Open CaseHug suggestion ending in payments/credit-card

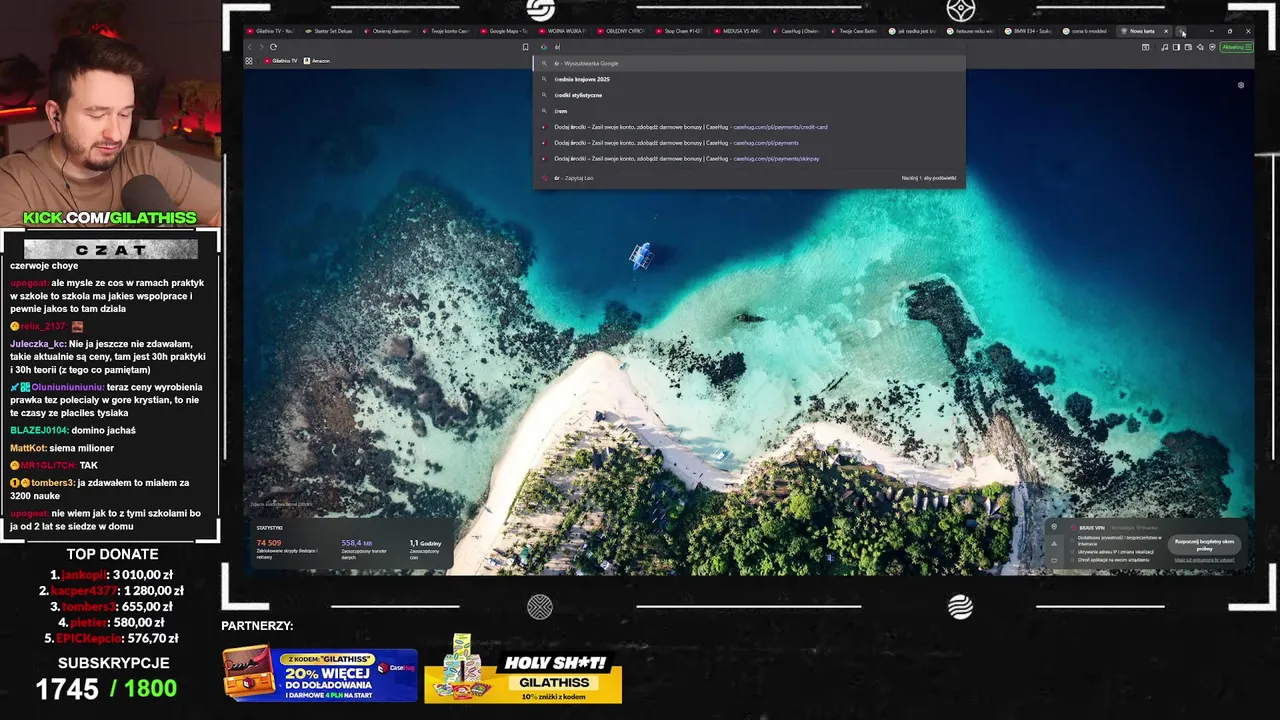(x=749, y=127)
